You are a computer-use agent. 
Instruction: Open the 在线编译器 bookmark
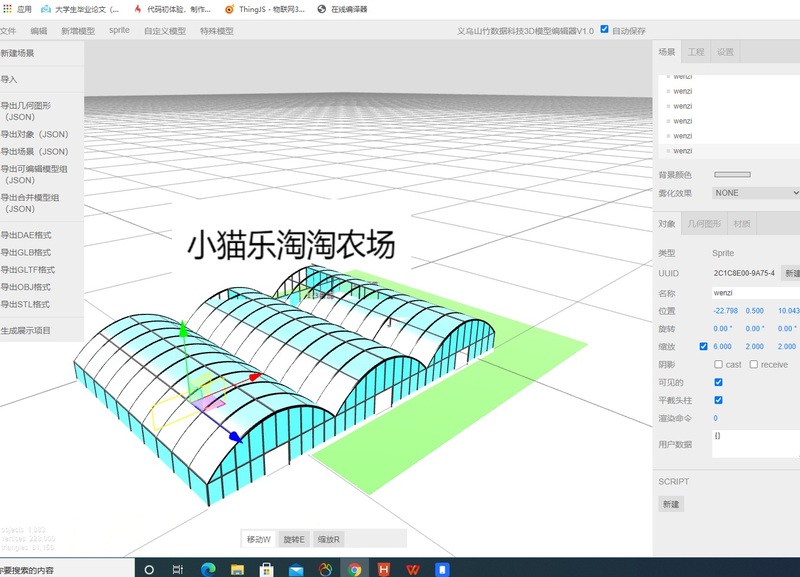(342, 9)
